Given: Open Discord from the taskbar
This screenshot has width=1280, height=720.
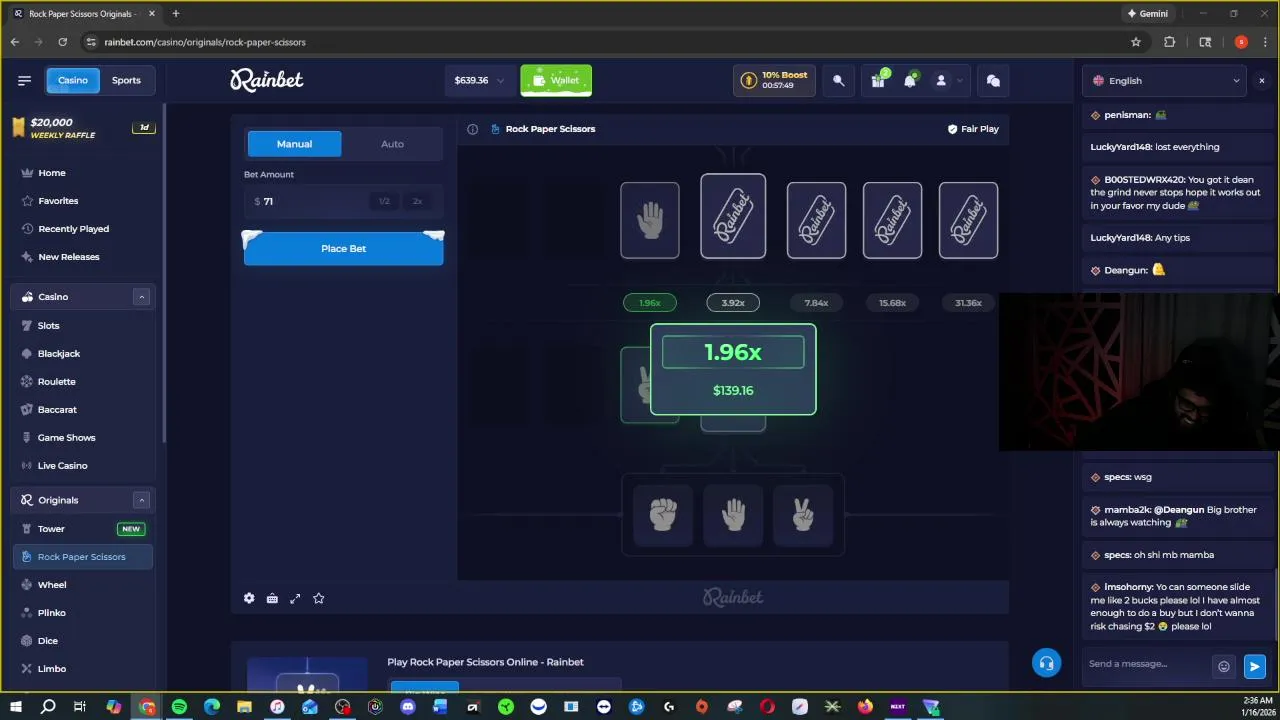Looking at the screenshot, I should point(407,707).
